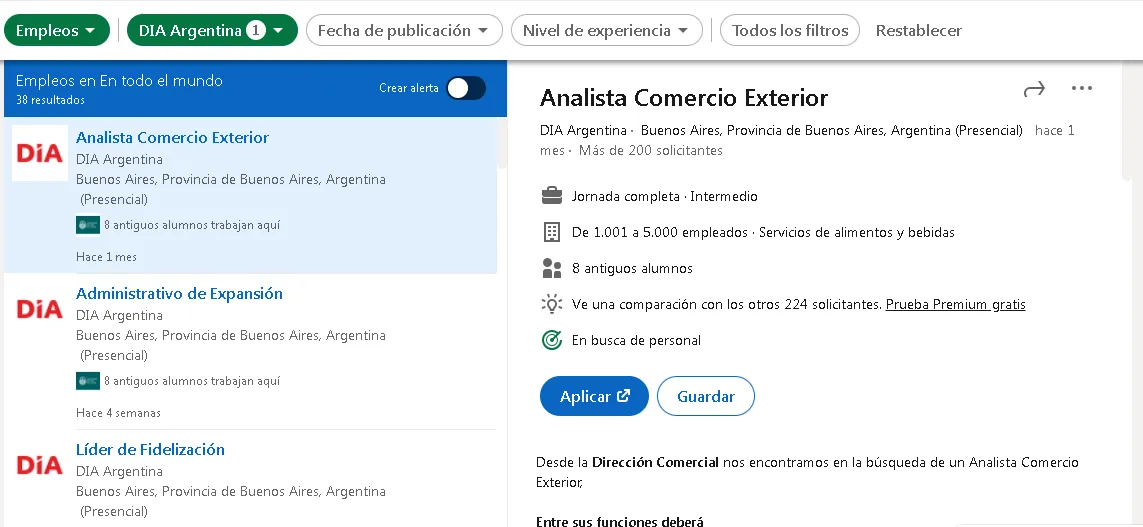Screen dimensions: 1143x527
Task: Open the DIA Argentina company filter
Action: pyautogui.click(x=212, y=31)
